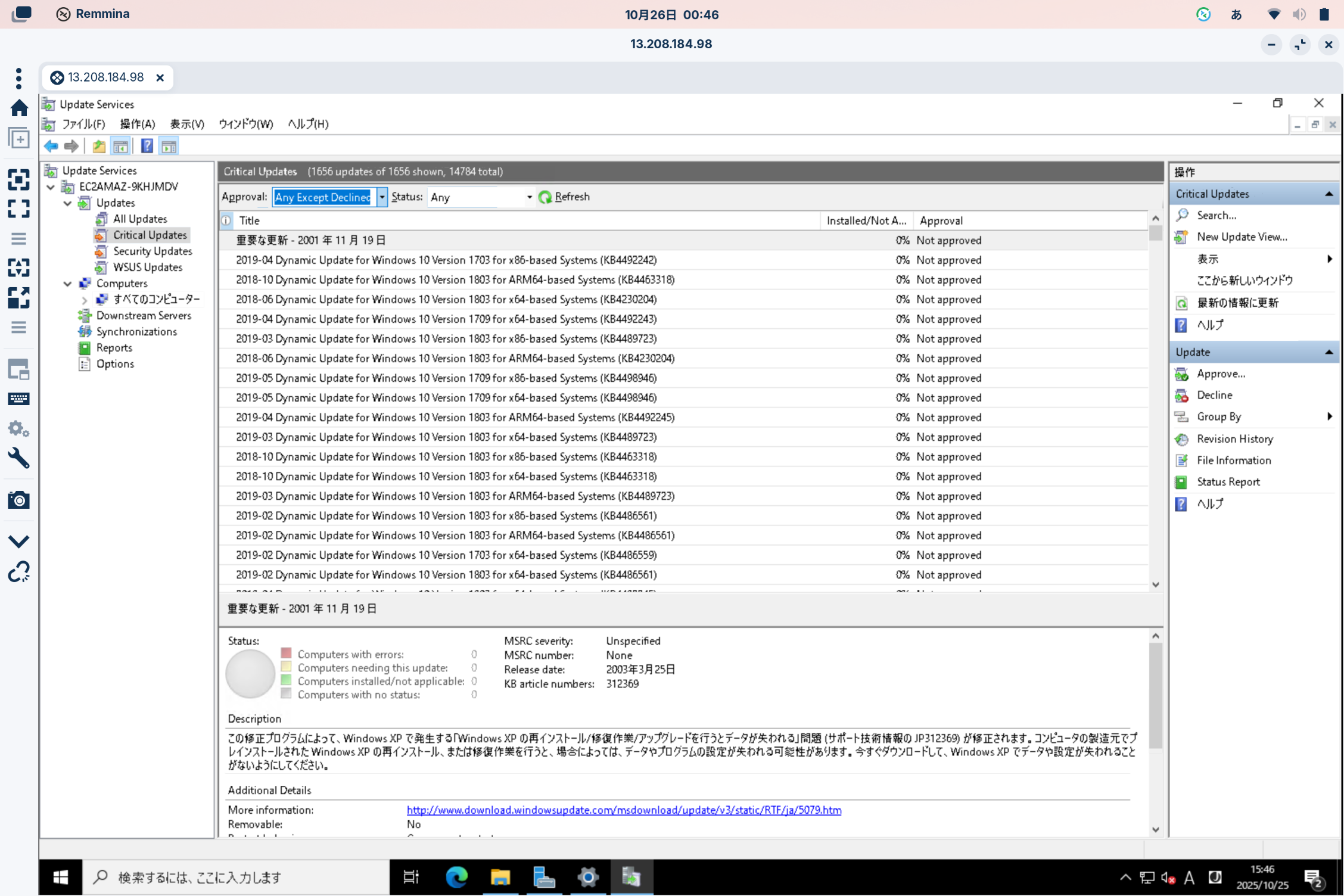
Task: View File Information for the selected update
Action: pos(1233,460)
